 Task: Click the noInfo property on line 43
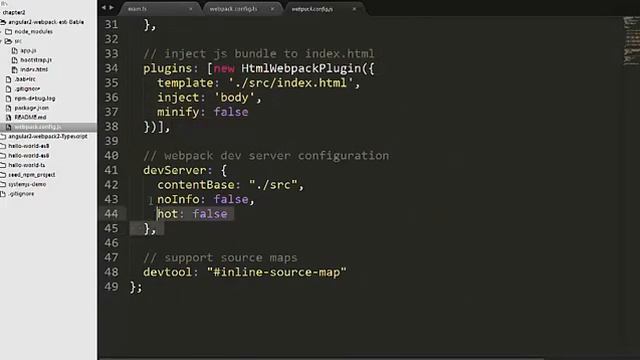tap(178, 199)
